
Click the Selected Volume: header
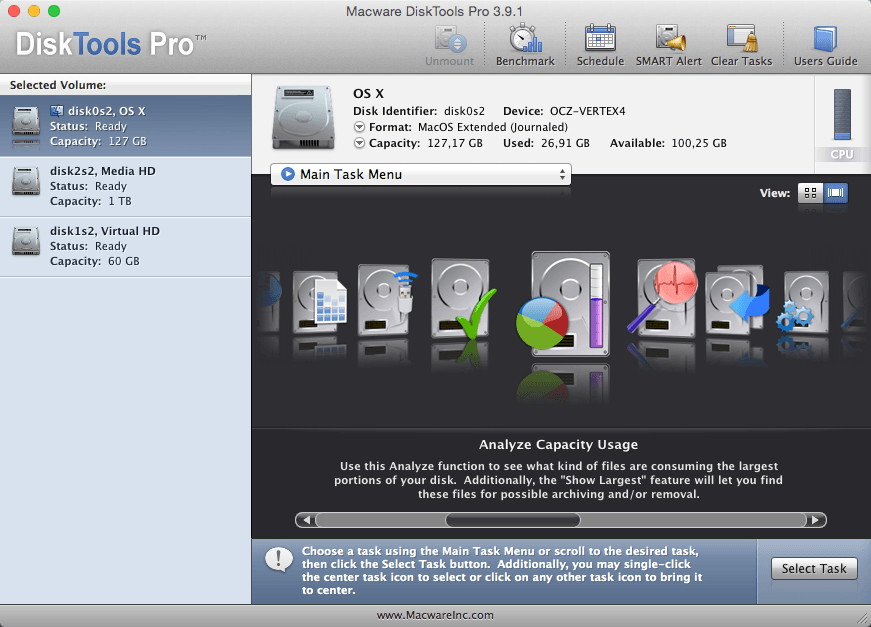[58, 85]
